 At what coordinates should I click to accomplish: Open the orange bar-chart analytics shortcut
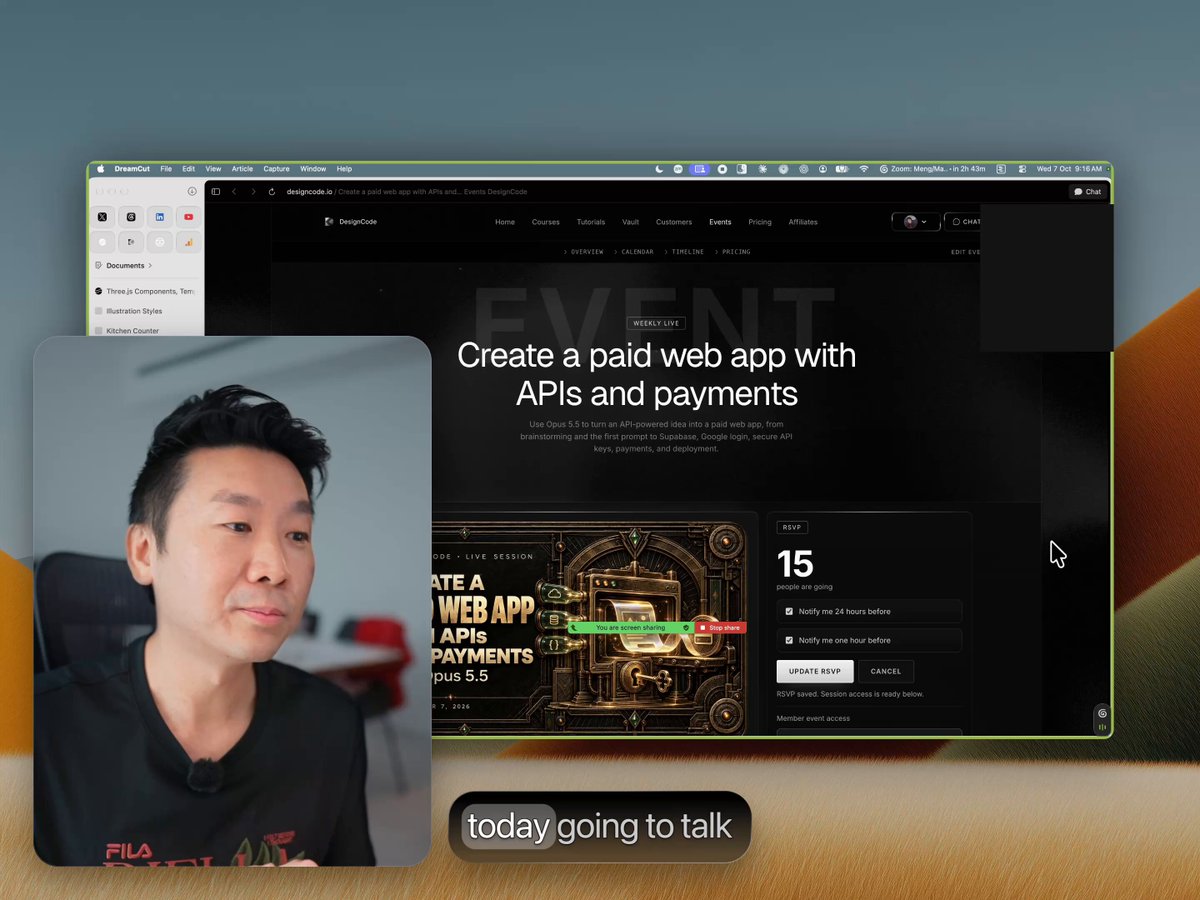click(188, 242)
